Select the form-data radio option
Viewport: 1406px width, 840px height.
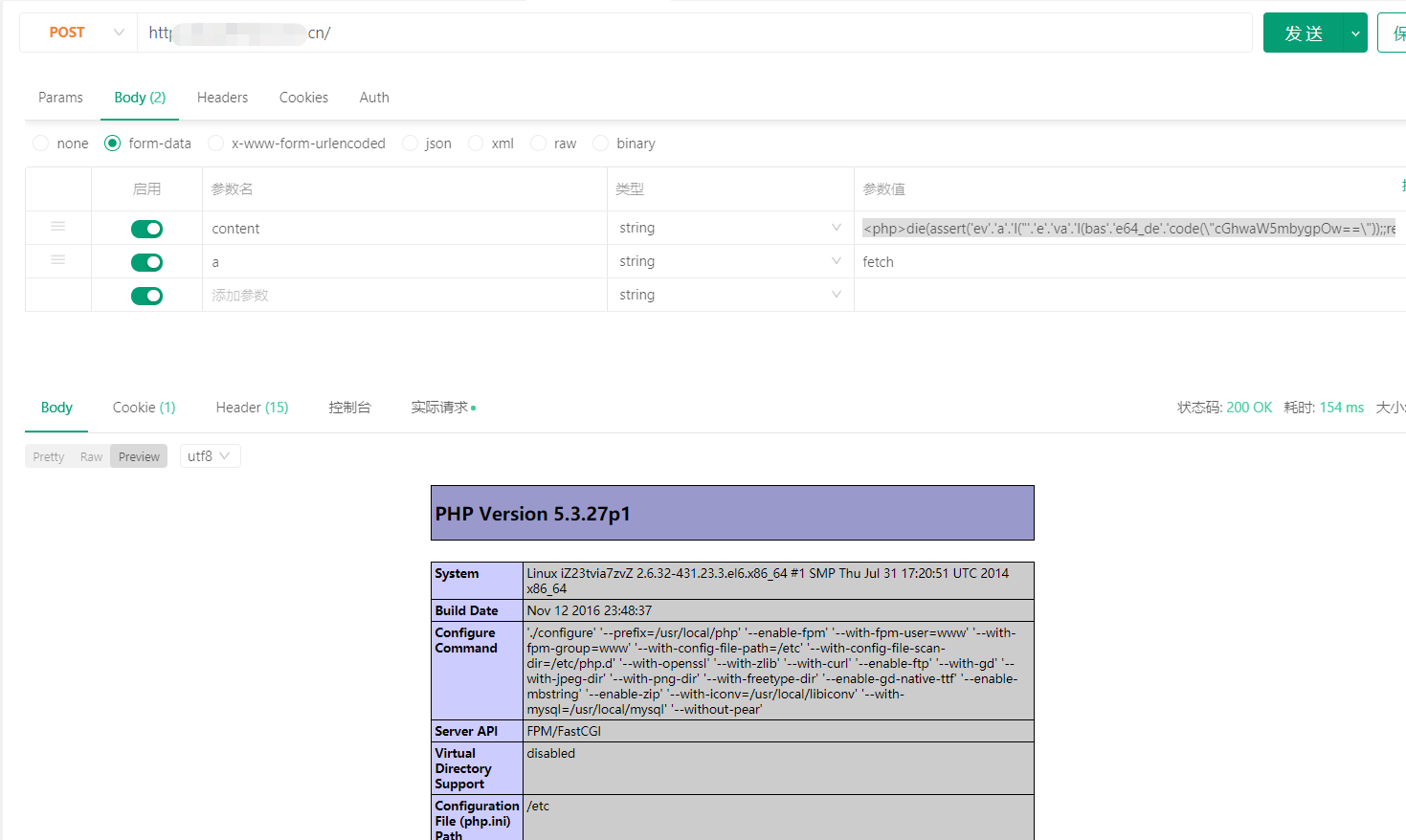point(112,144)
